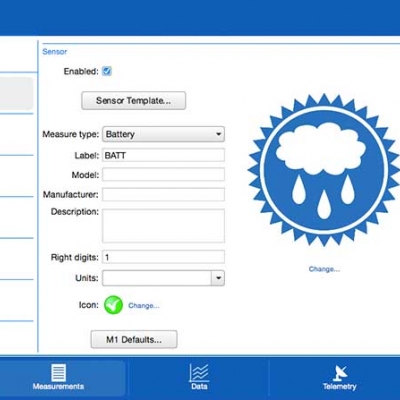Uncheck the Enabled checkbox

coord(107,71)
